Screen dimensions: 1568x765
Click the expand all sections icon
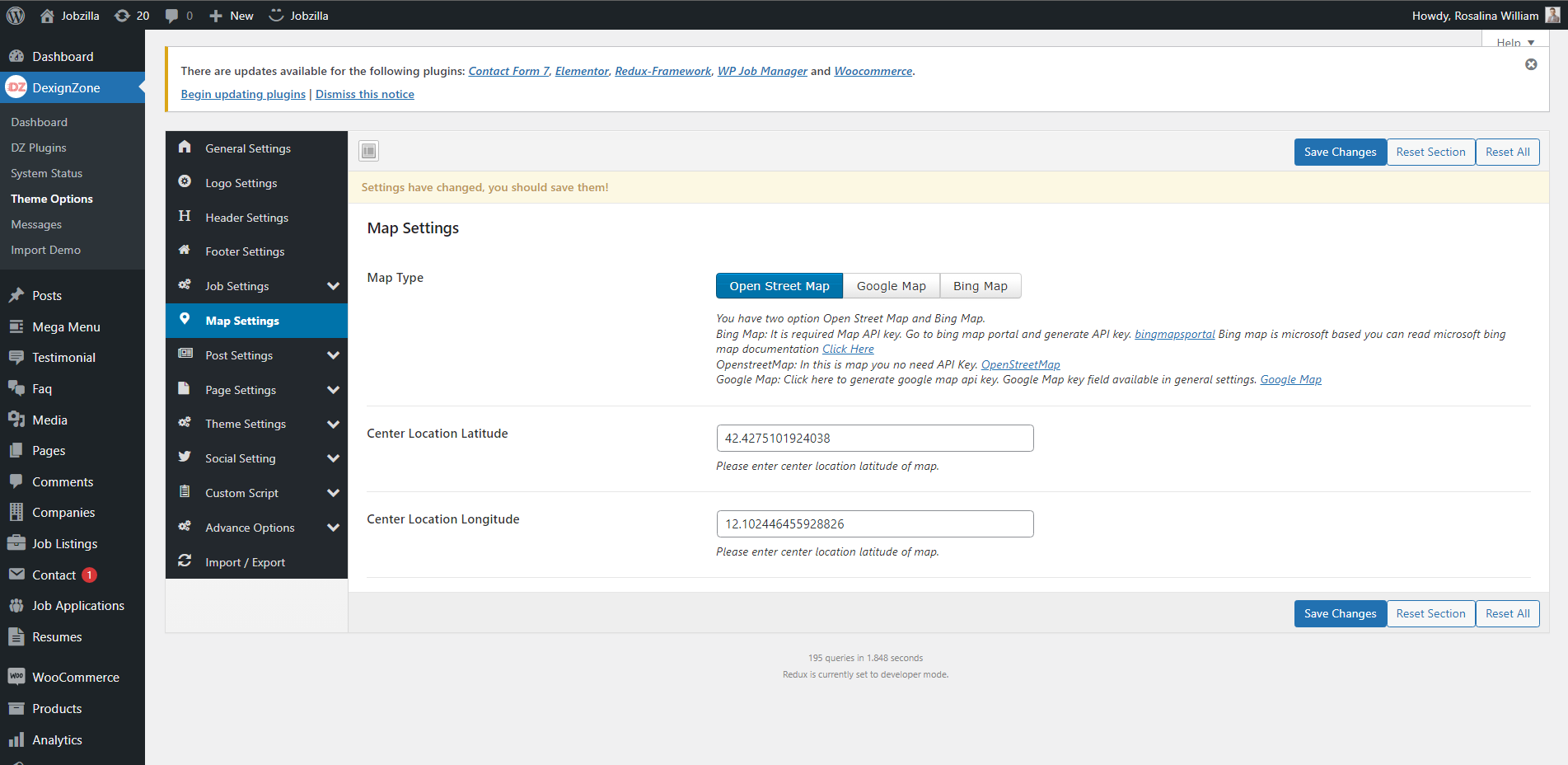(x=368, y=151)
